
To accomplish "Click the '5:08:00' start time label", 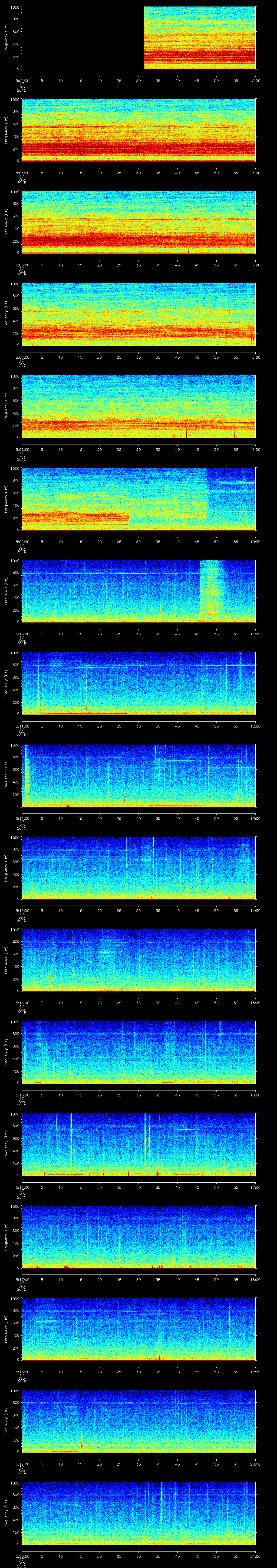I will (x=22, y=449).
